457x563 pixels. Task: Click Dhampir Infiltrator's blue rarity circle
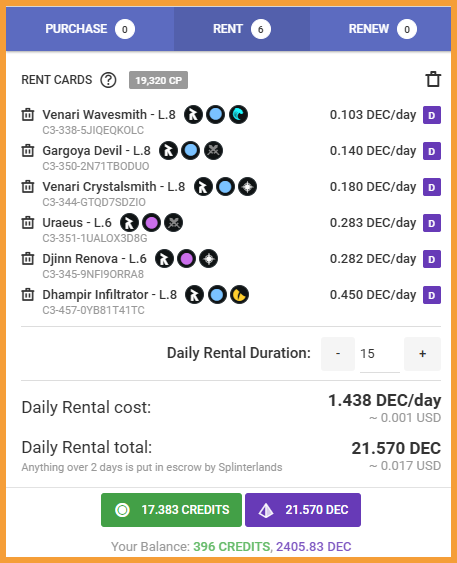click(217, 295)
